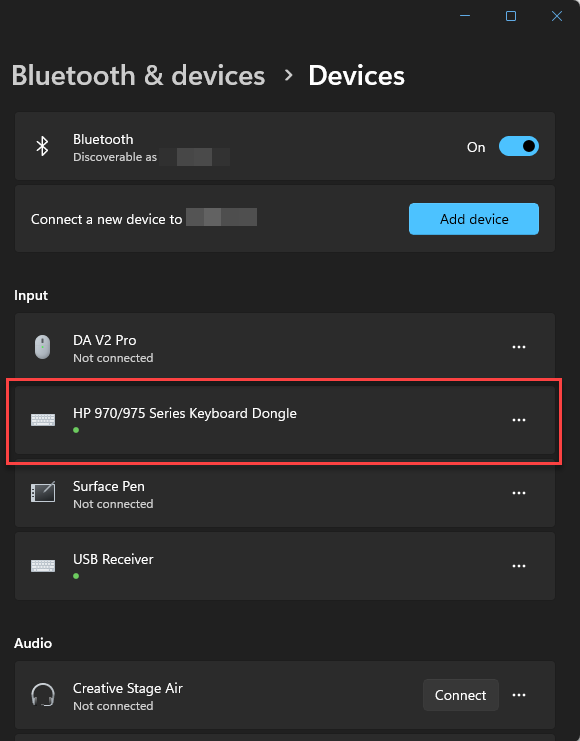Screen dimensions: 580x741
Task: Click the Creative Stage Air headphones icon
Action: [x=43, y=695]
